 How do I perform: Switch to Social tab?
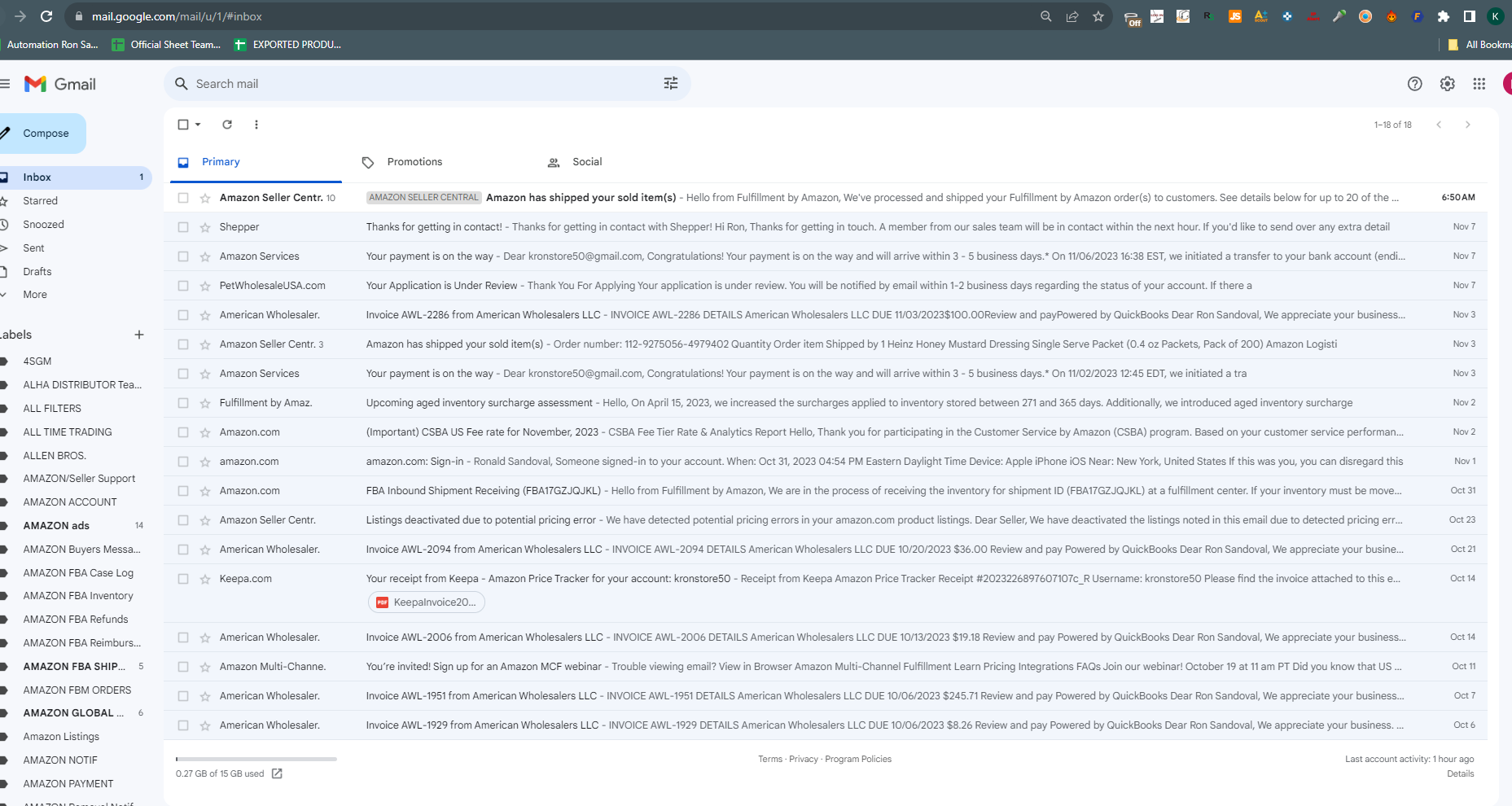[587, 162]
